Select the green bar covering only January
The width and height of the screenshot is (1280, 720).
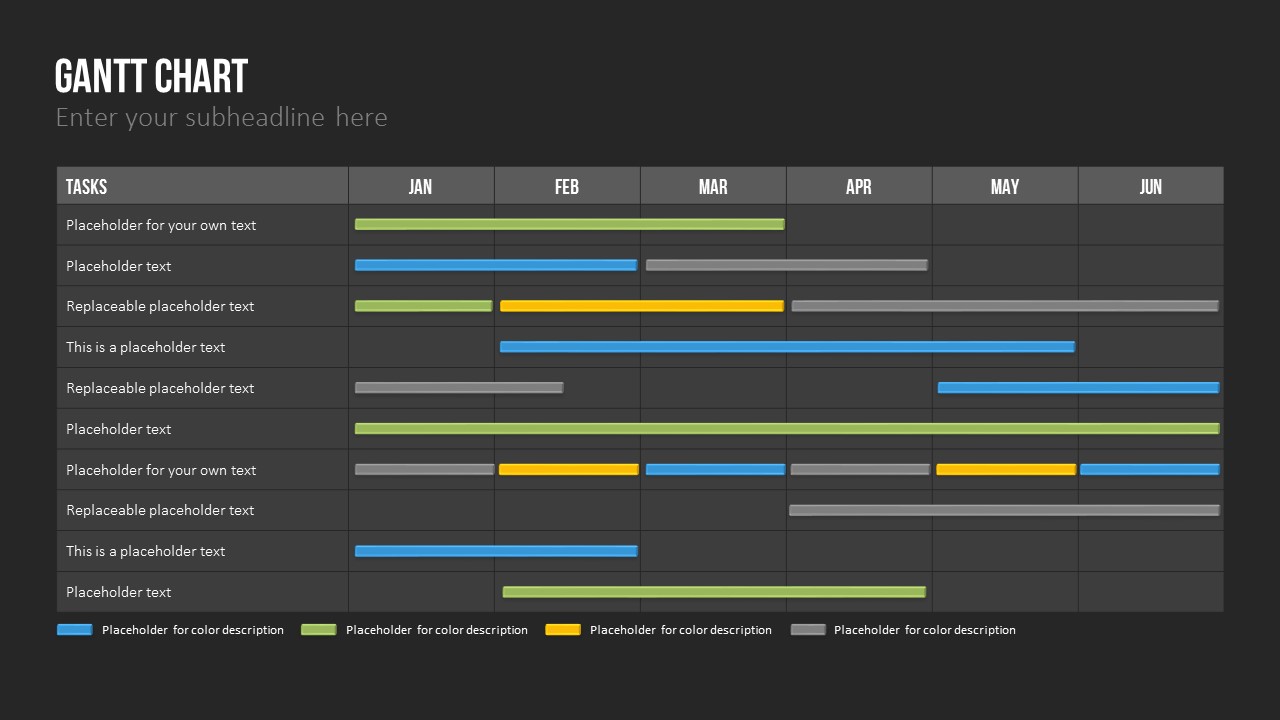pyautogui.click(x=423, y=306)
